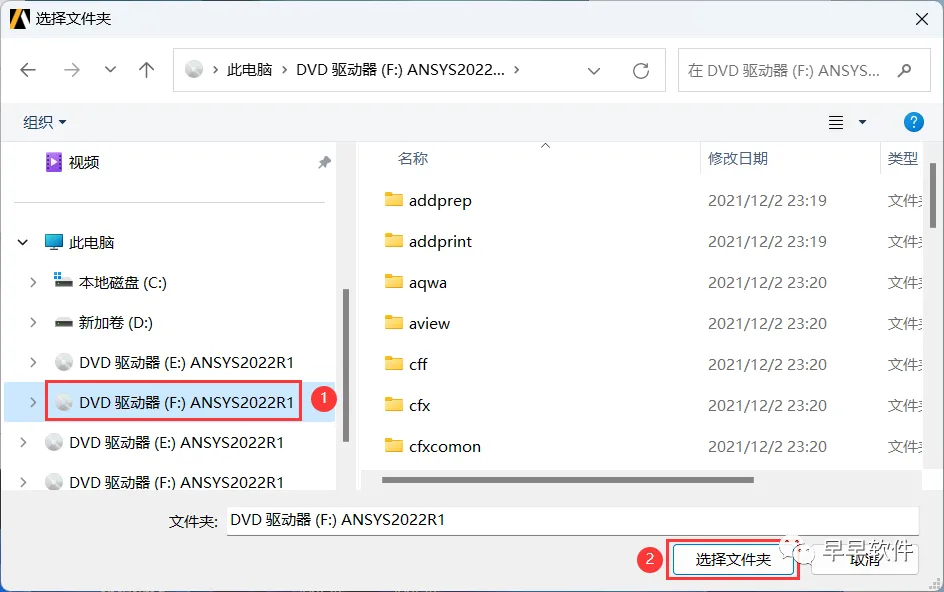This screenshot has height=592, width=944.
Task: Collapse the 此电脑 tree node
Action: (x=23, y=243)
